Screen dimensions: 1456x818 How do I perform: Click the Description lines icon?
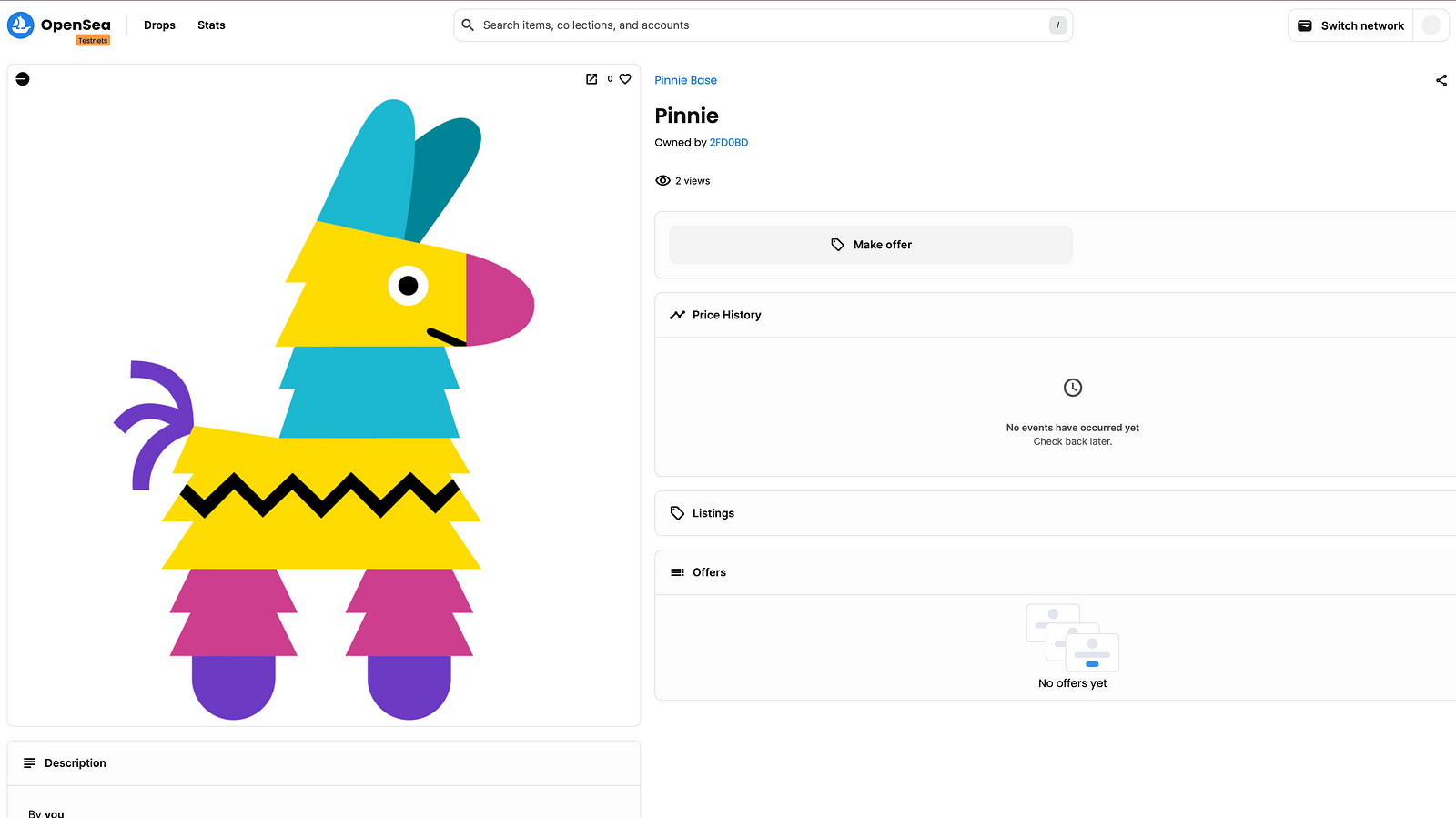pyautogui.click(x=30, y=762)
